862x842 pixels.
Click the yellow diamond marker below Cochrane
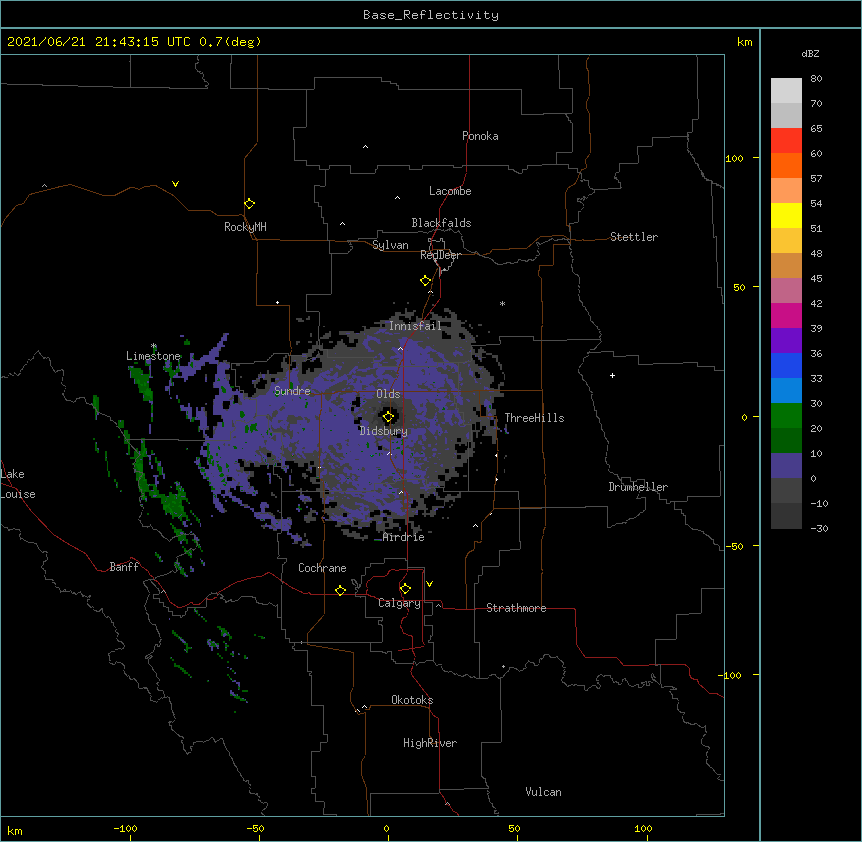pos(340,590)
